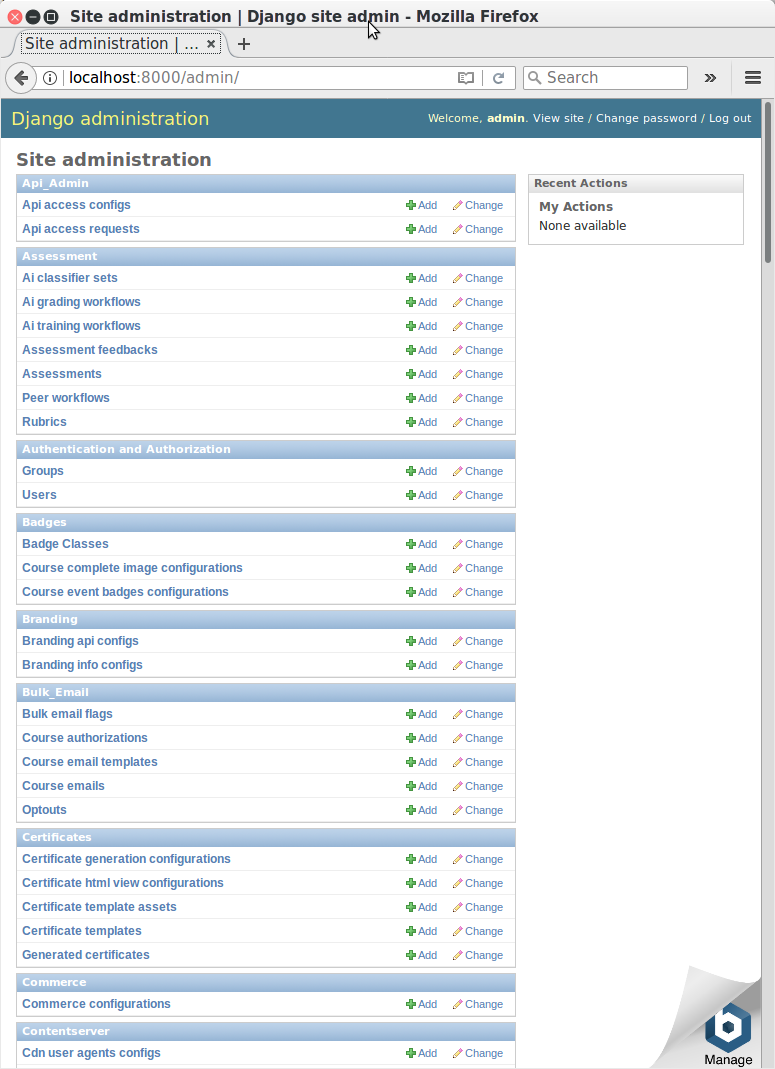Screen dimensions: 775x1069
Task: Add a Cdn user agents config
Action: coord(422,1053)
